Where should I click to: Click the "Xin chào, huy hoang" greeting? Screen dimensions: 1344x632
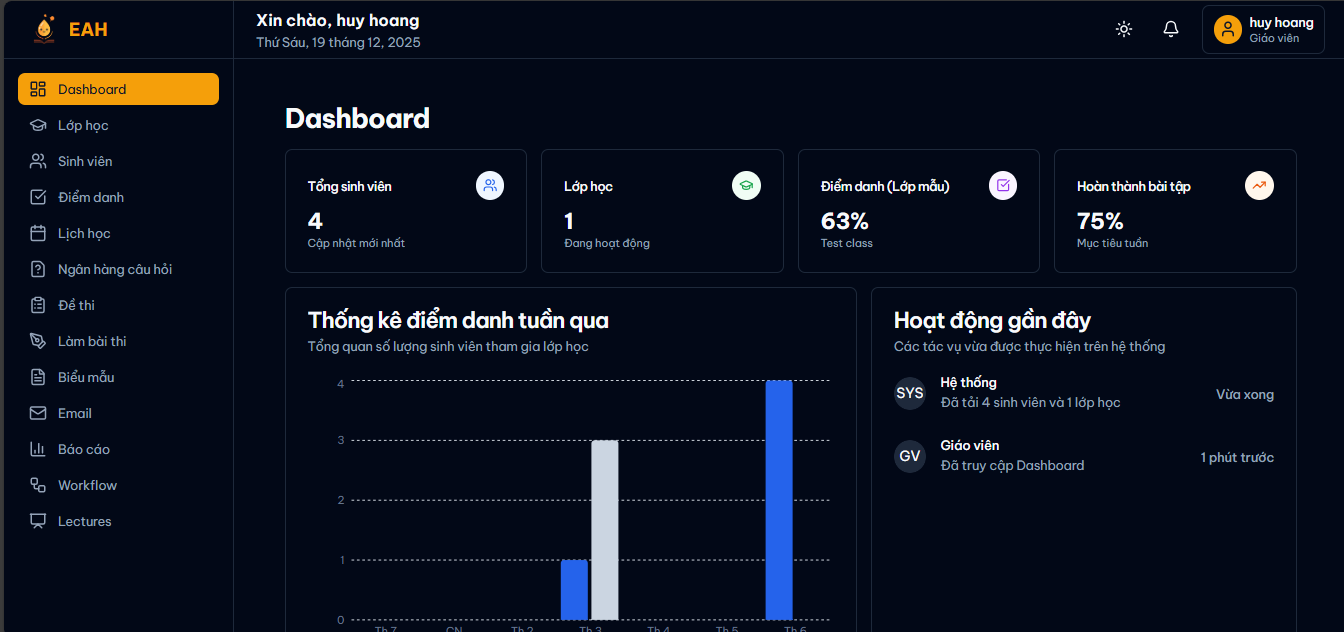[338, 20]
